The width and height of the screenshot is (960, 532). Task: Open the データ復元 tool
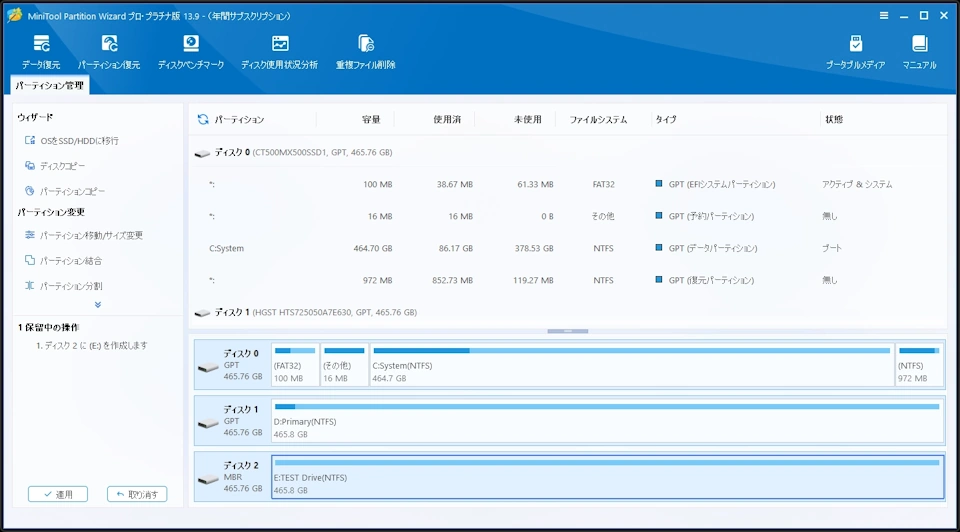pyautogui.click(x=41, y=52)
